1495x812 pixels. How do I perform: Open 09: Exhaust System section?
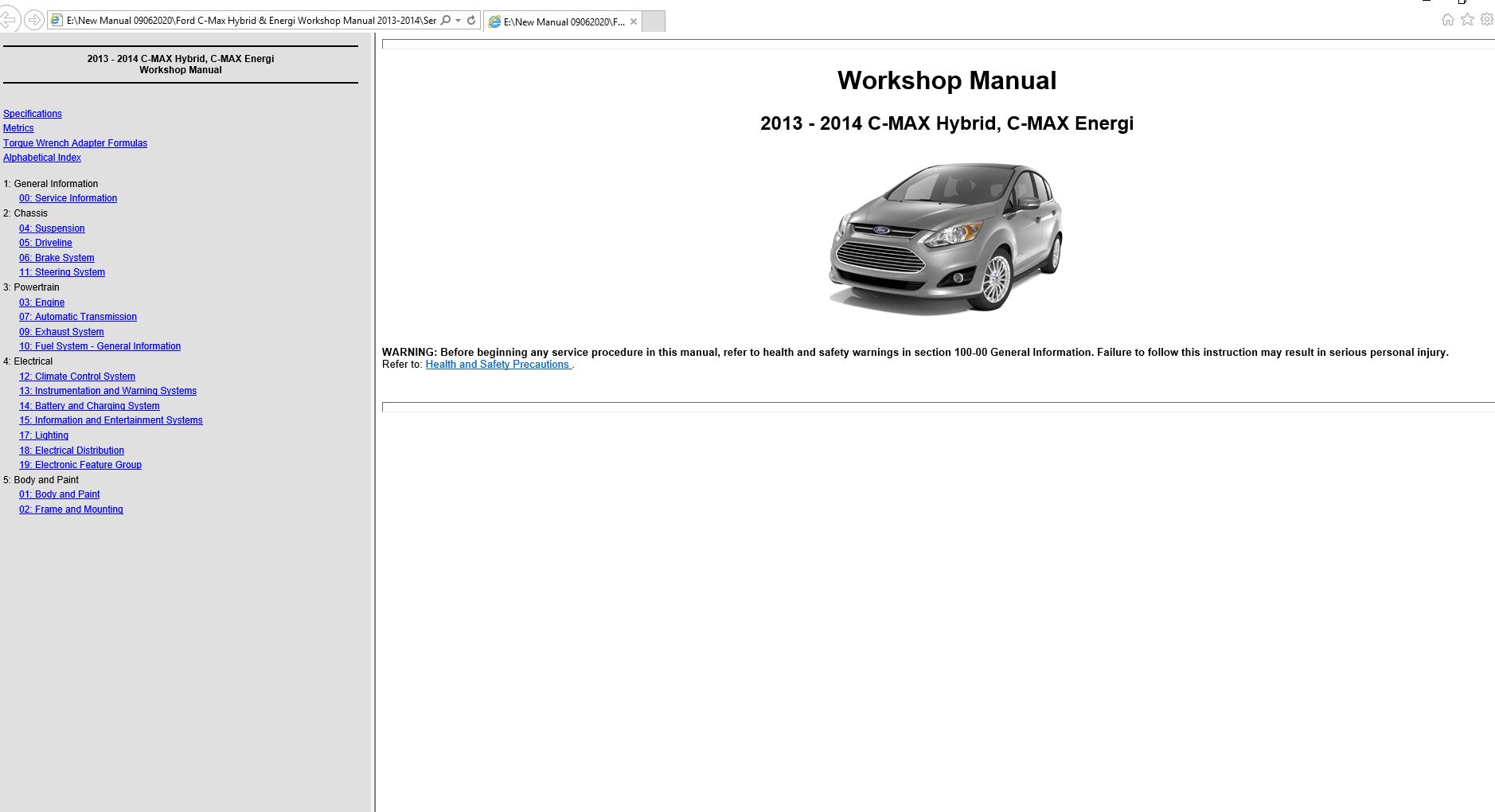click(x=61, y=332)
